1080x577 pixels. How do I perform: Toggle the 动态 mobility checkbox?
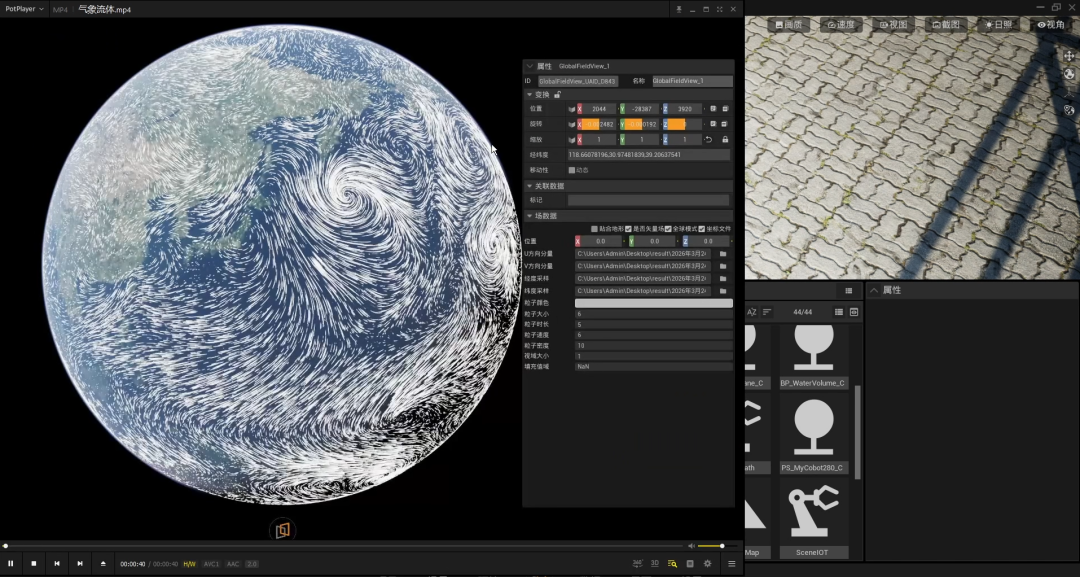pos(572,170)
